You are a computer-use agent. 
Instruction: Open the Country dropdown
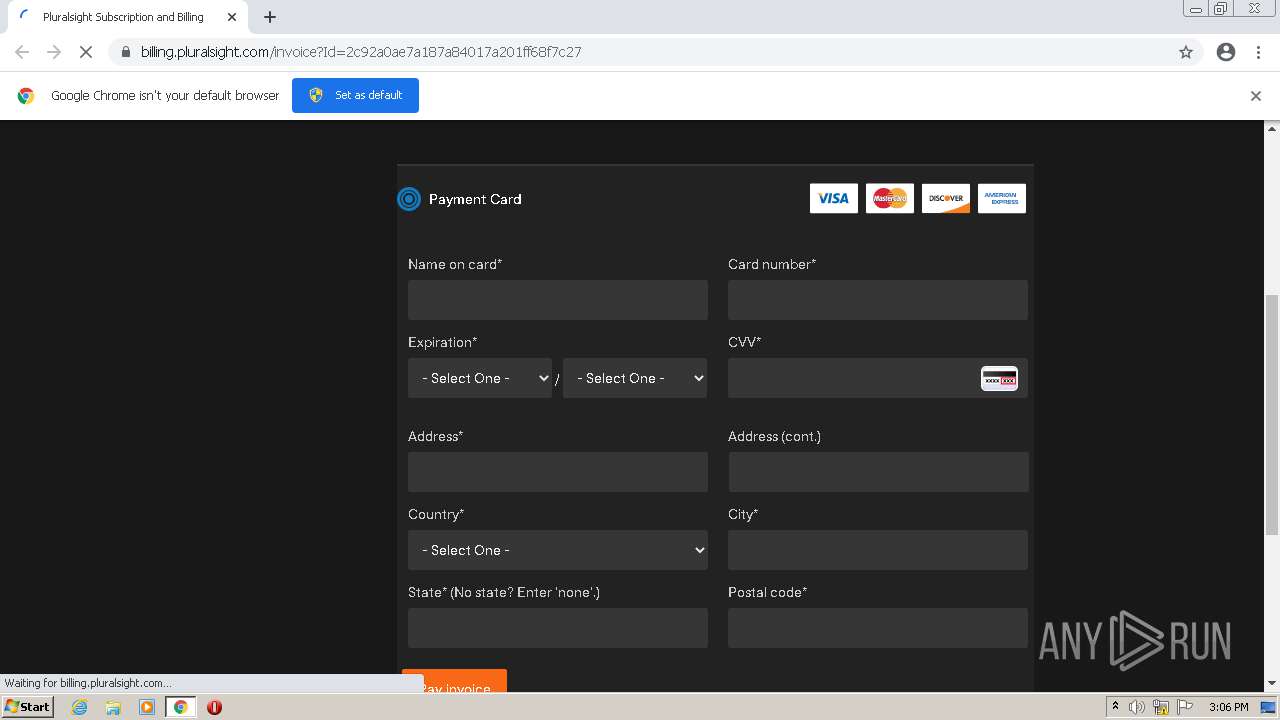(x=558, y=550)
